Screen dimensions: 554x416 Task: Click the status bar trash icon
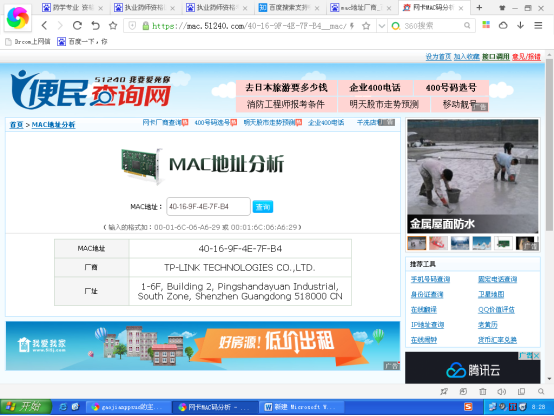click(483, 392)
